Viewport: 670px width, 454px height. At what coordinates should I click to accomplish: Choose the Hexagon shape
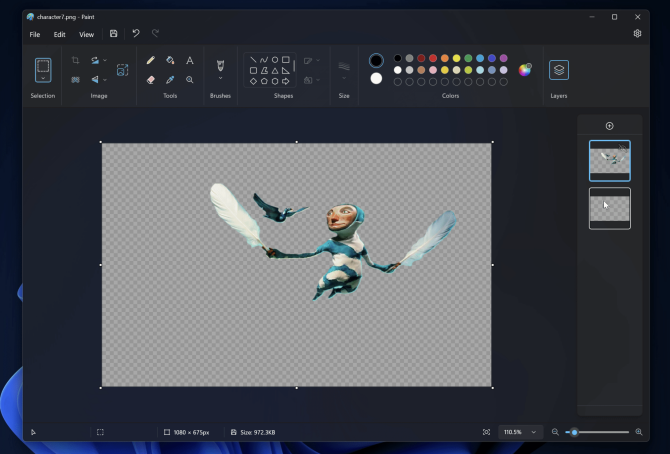pos(275,81)
